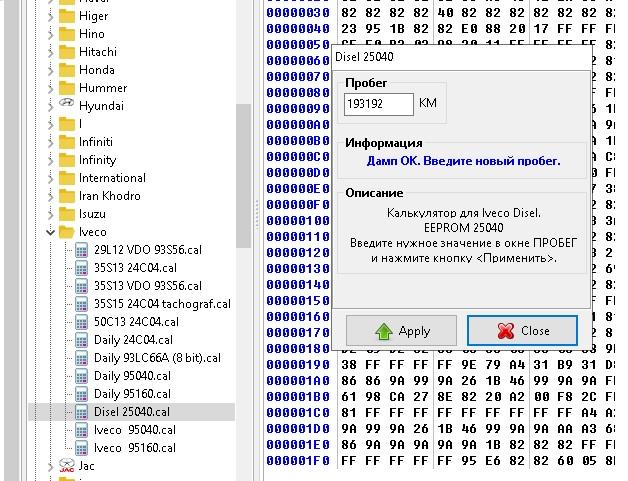Click the 35S15 24C04 tachograf.cal icon

[x=81, y=304]
